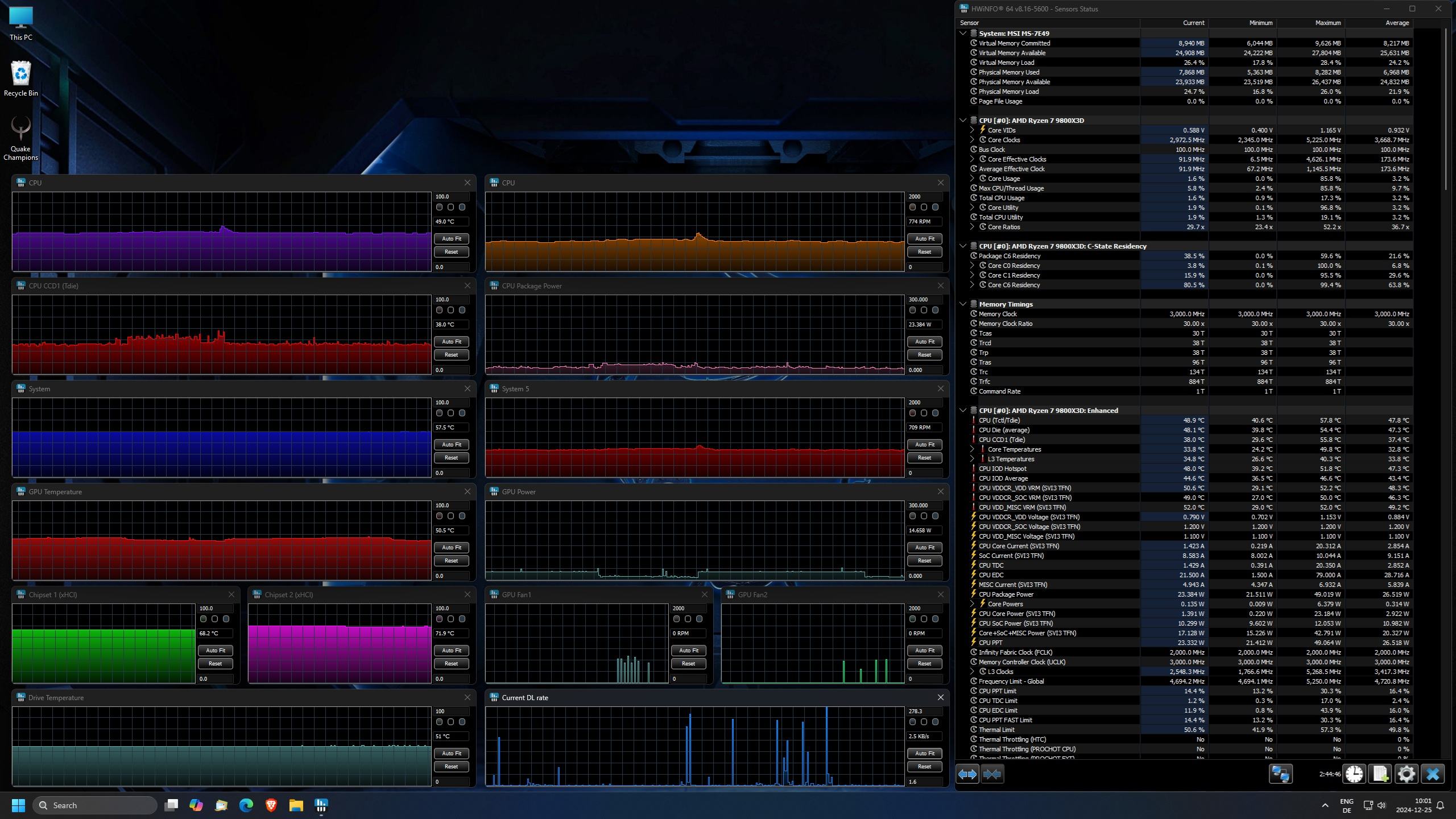Click Auto Fit in the CPU Package Power graph
1456x819 pixels.
[x=924, y=342]
